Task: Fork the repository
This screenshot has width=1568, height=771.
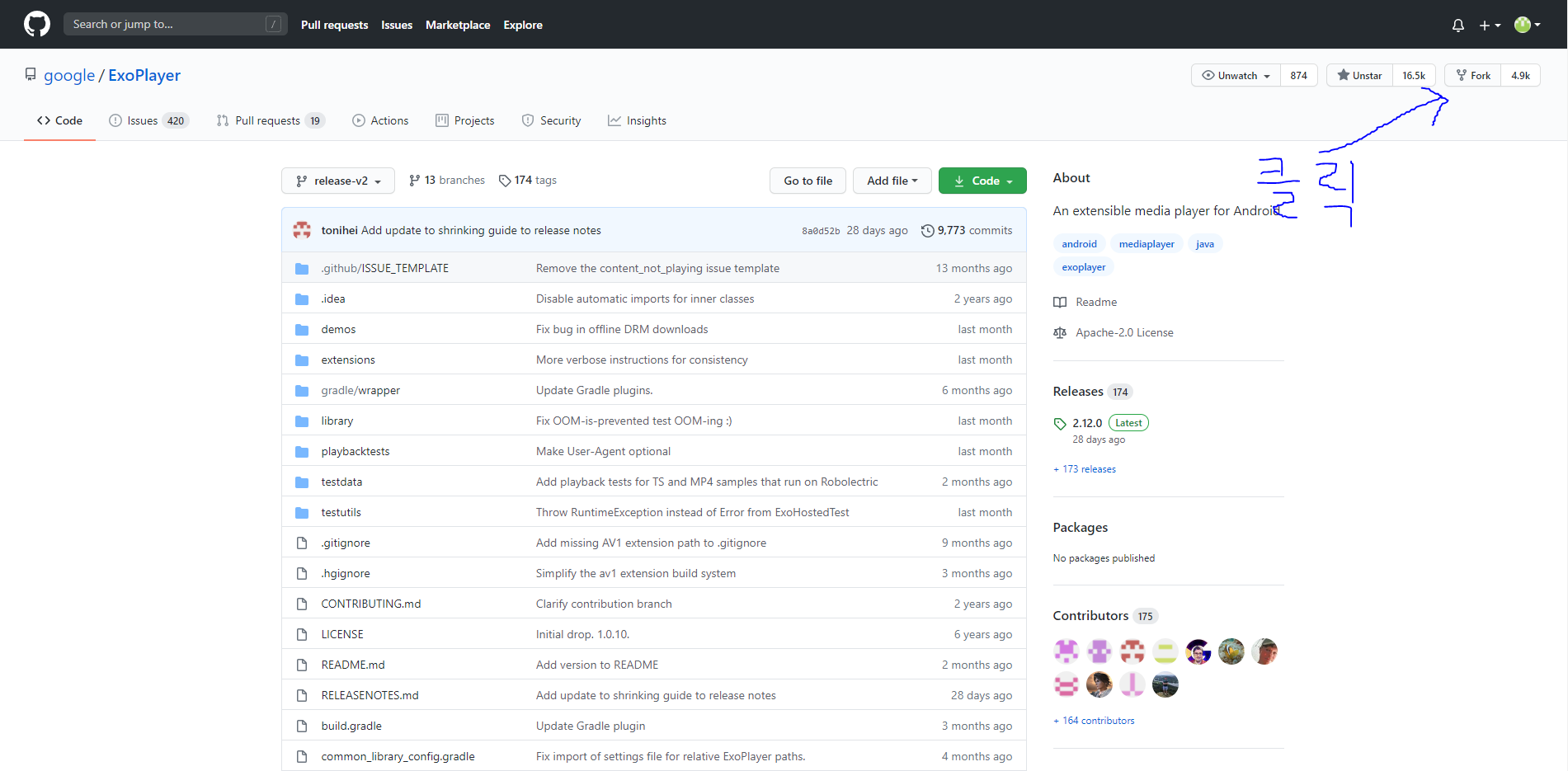Action: point(1473,75)
